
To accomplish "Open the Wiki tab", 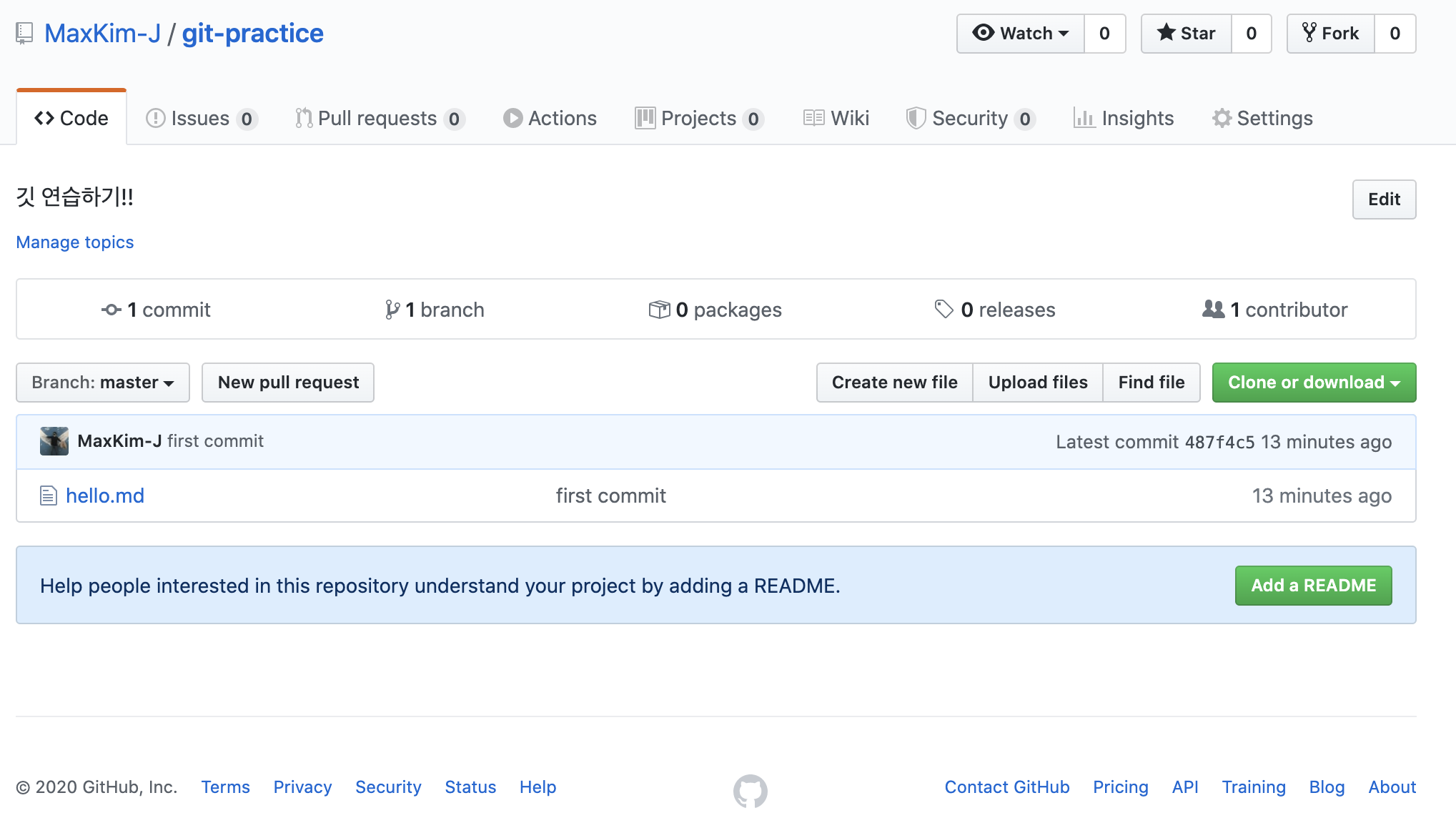I will click(x=836, y=118).
